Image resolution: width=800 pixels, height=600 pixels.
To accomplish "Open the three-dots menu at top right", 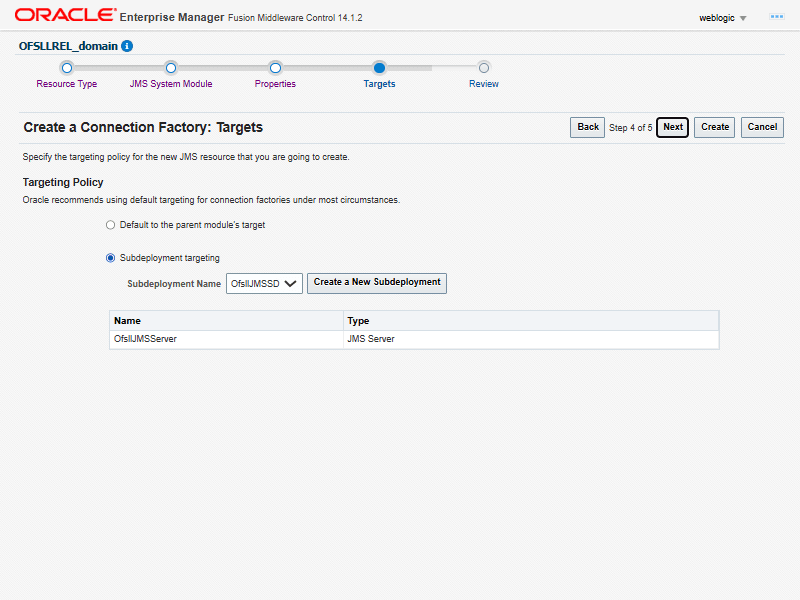I will click(x=777, y=17).
